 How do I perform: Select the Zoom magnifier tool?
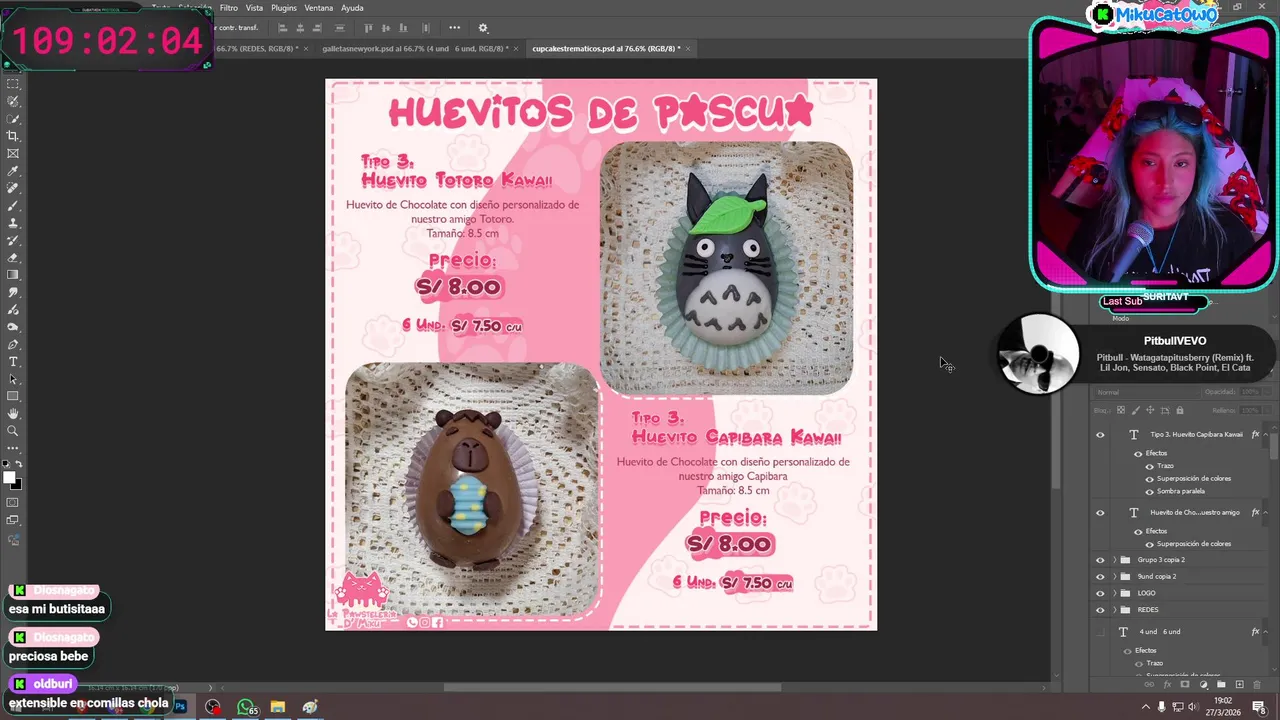coord(13,431)
